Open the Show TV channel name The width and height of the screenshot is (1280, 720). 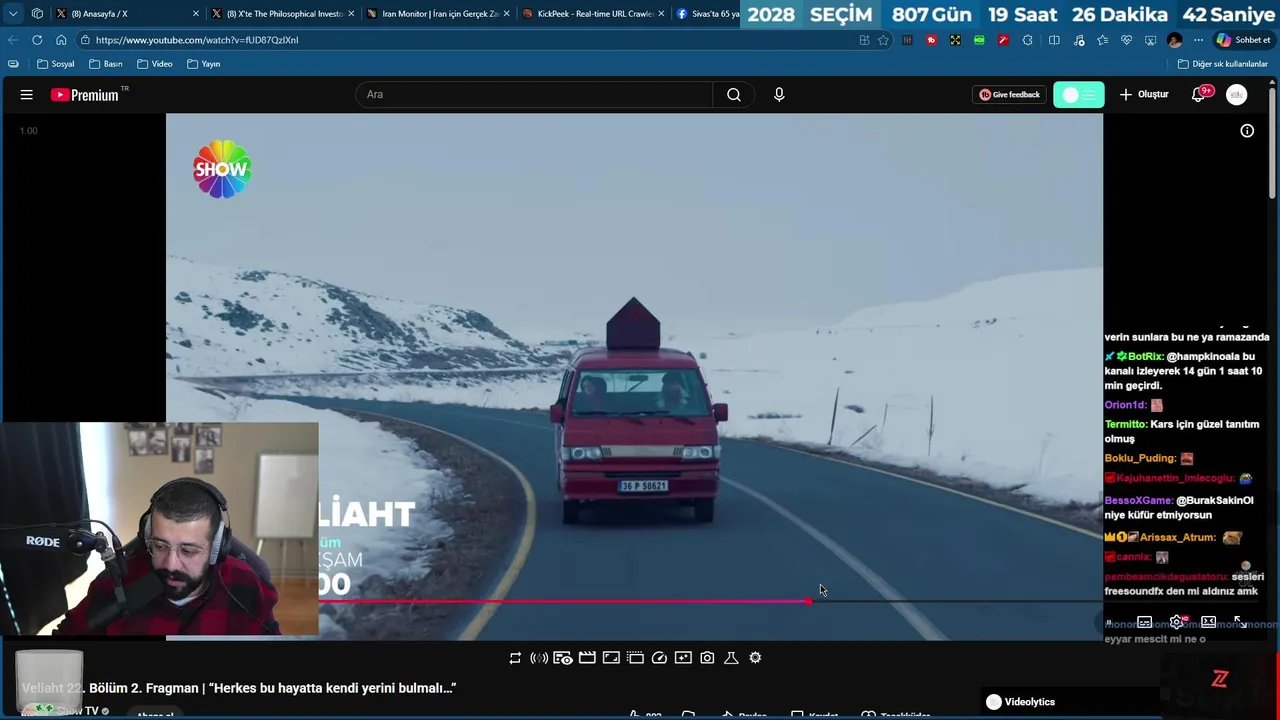pyautogui.click(x=77, y=711)
